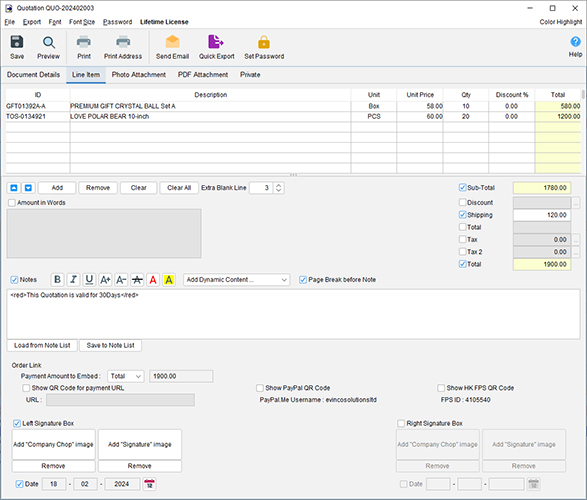Switch to the Photo Attachment tab
The width and height of the screenshot is (587, 500).
[x=139, y=75]
